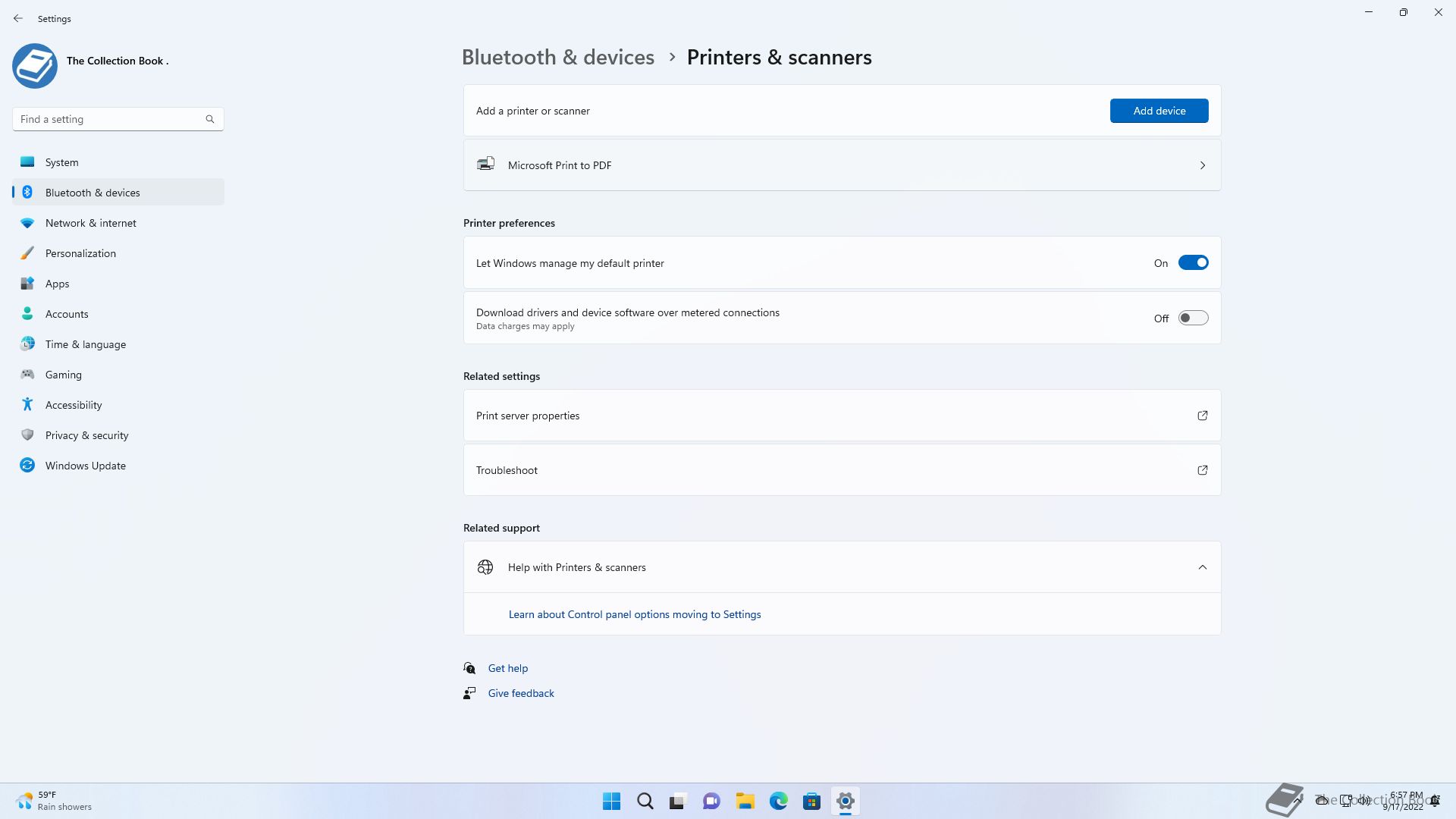Select the Windows Update sync icon

click(27, 465)
